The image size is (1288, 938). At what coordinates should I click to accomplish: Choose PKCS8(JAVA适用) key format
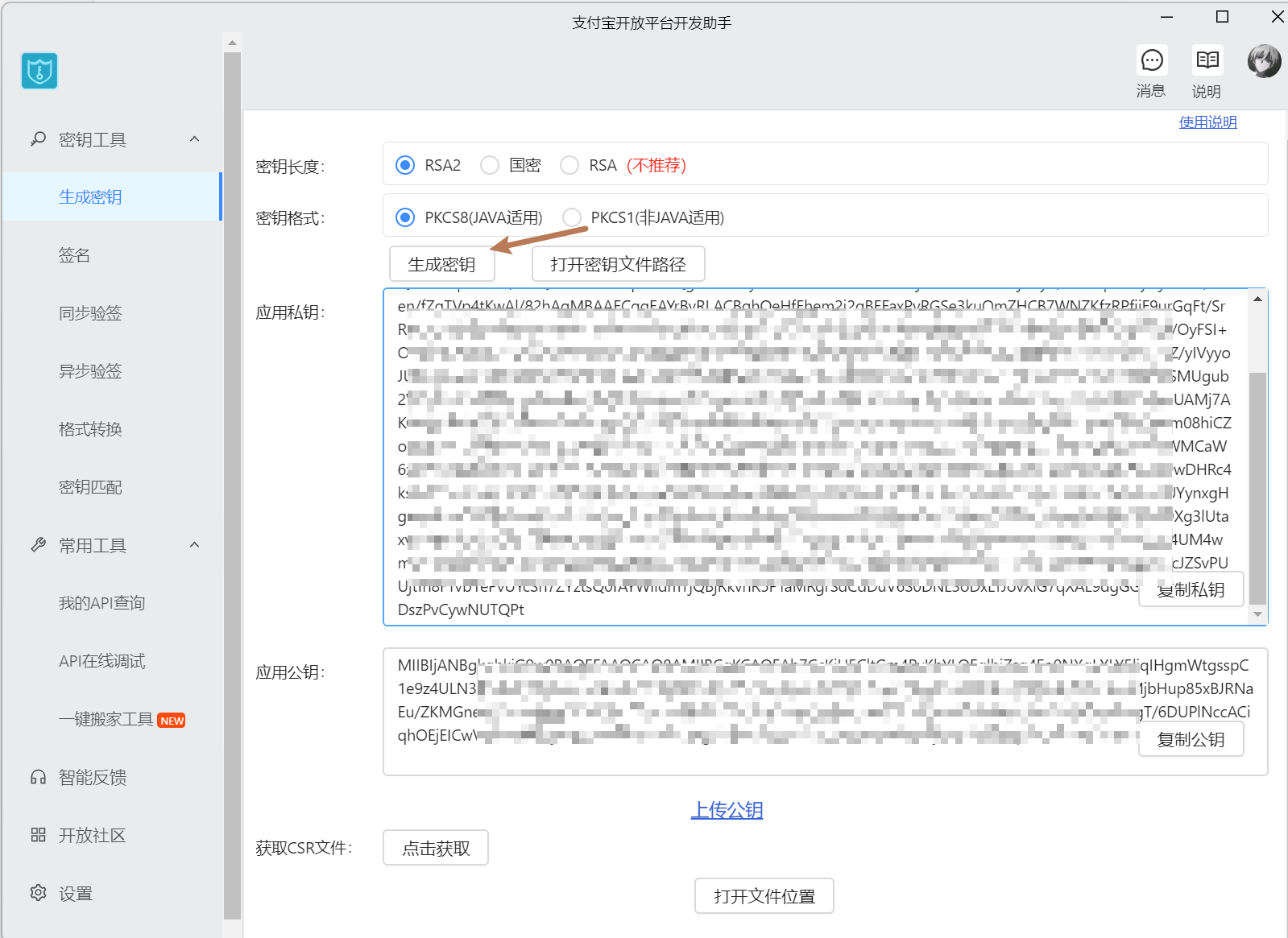pos(405,217)
